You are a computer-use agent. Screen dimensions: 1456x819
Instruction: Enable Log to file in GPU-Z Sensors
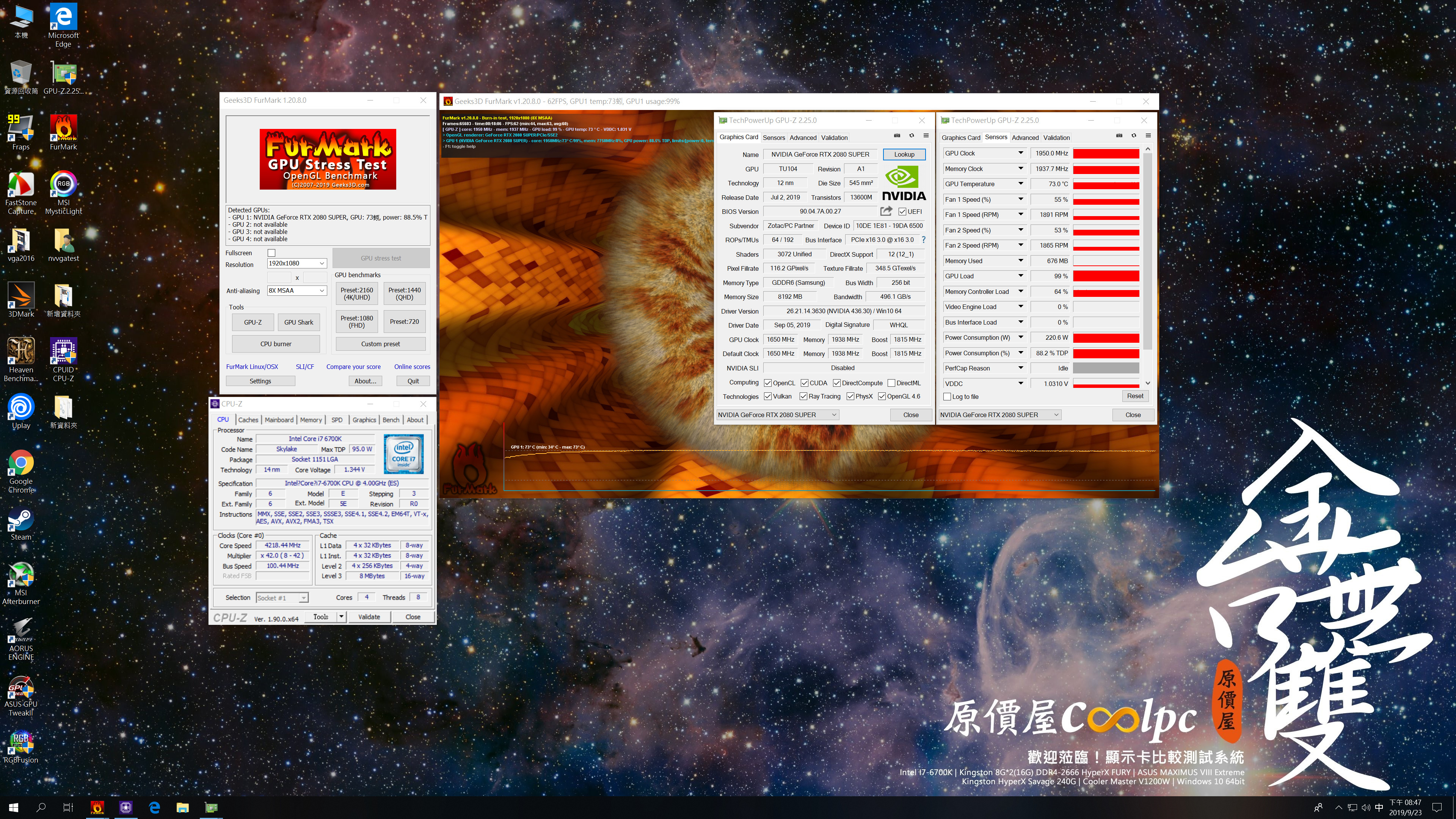[947, 397]
